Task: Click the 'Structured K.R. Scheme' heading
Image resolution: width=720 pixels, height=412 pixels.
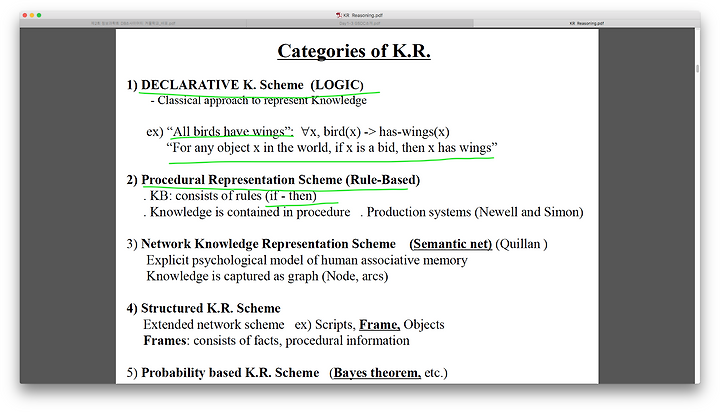Action: point(211,308)
